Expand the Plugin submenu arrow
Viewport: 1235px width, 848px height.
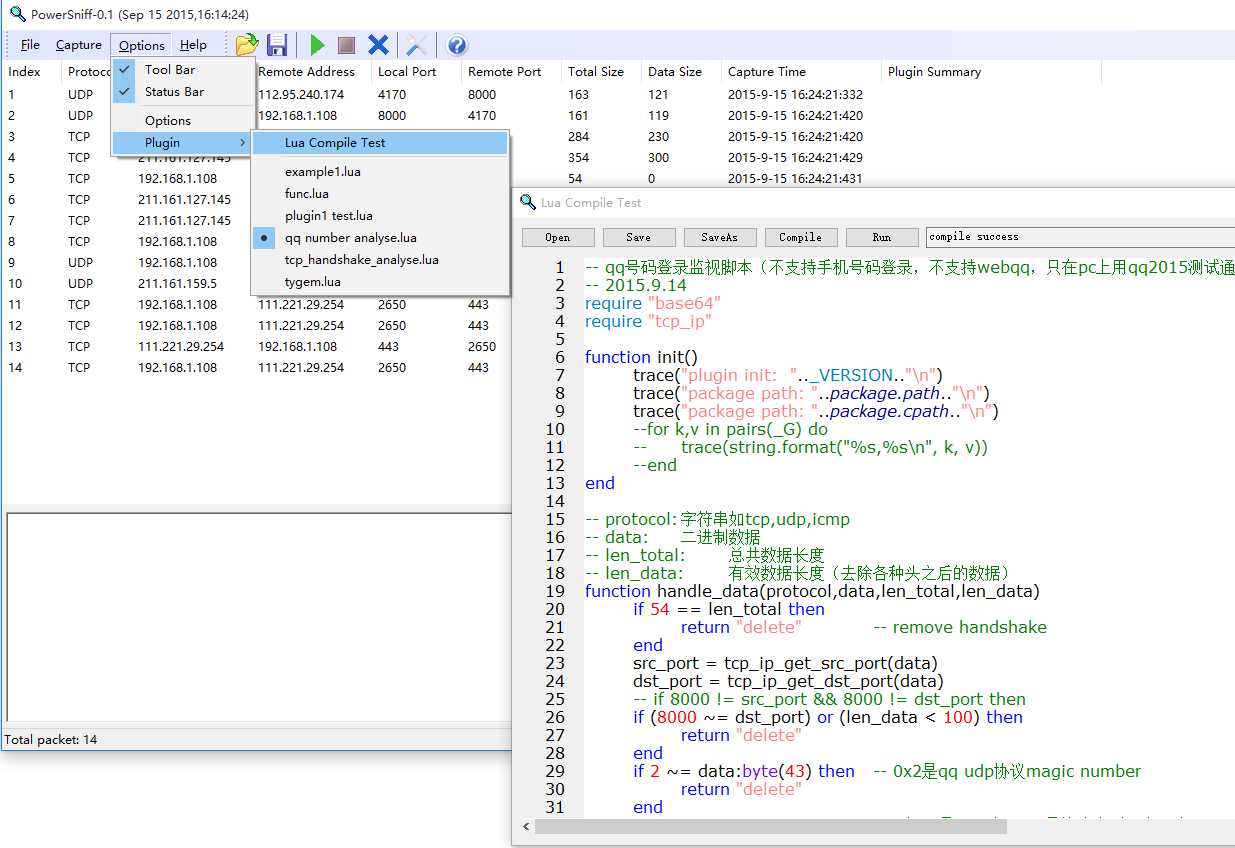click(242, 143)
